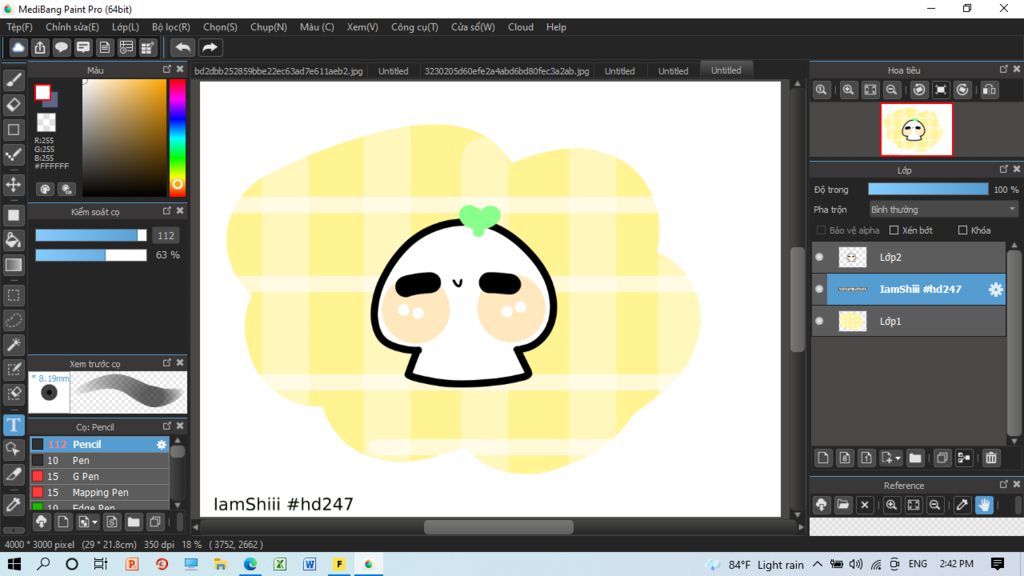The width and height of the screenshot is (1024, 576).
Task: Open reference image folder icon
Action: point(843,505)
